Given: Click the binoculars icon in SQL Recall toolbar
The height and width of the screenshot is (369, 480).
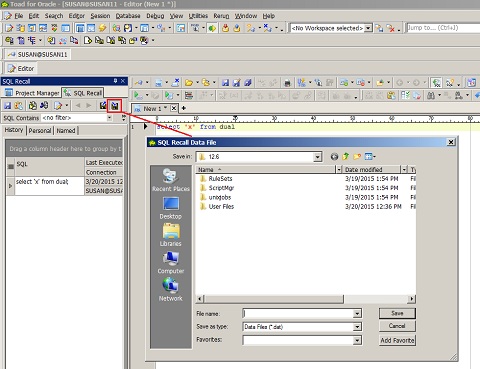Looking at the screenshot, I should 44,106.
